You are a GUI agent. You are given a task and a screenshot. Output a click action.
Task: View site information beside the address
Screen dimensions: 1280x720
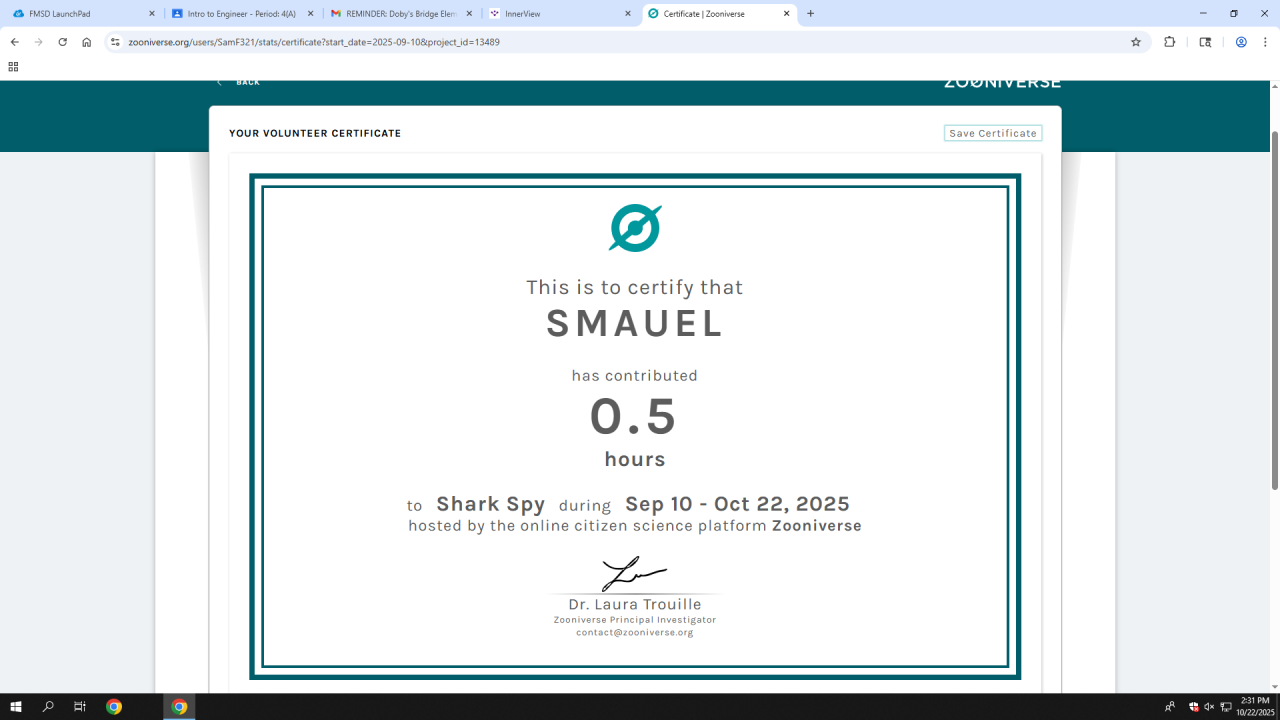(115, 42)
